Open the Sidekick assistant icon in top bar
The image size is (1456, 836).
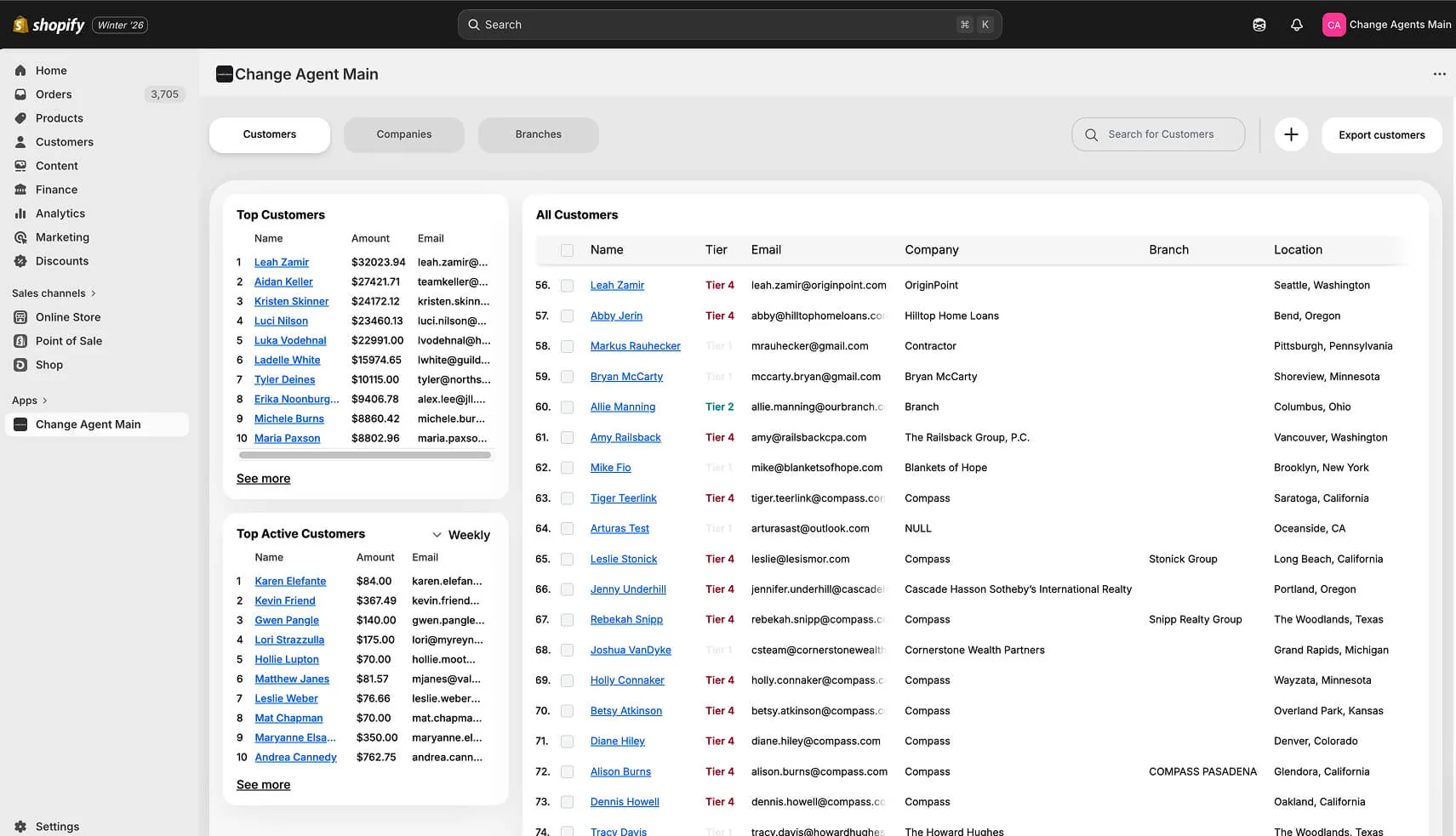pos(1259,25)
